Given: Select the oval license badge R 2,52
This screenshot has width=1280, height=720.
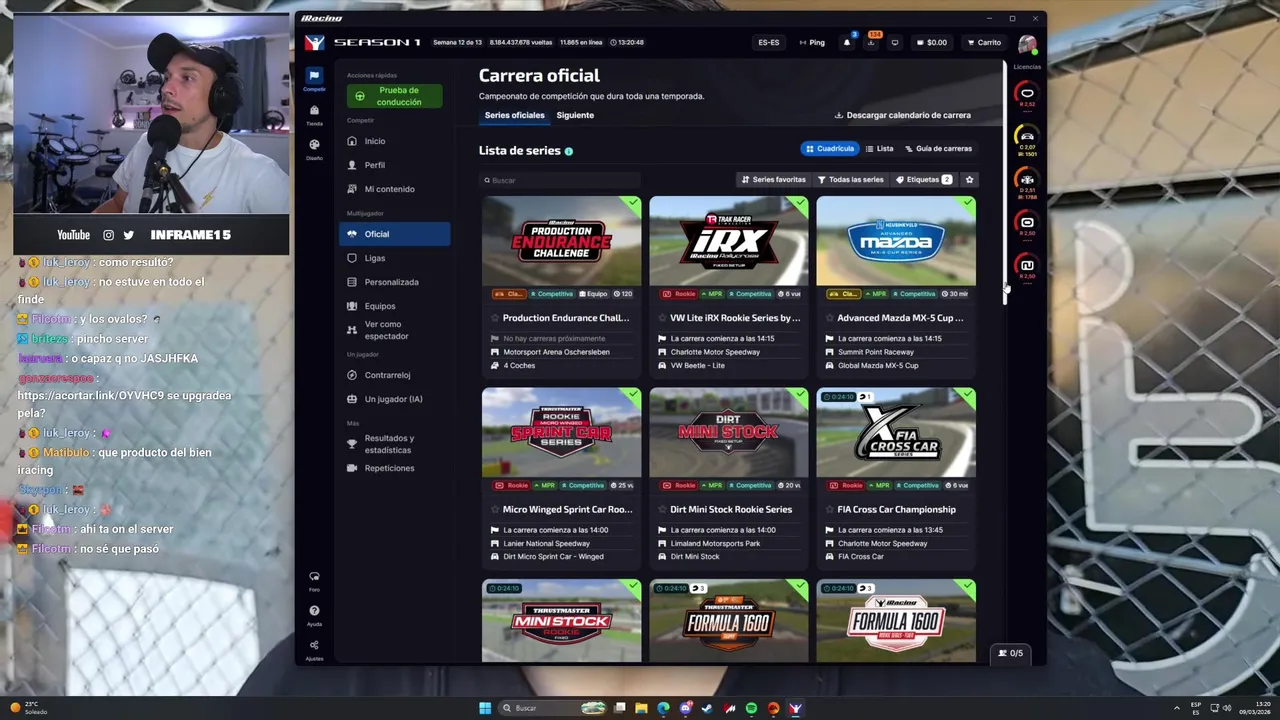Looking at the screenshot, I should point(1026,95).
